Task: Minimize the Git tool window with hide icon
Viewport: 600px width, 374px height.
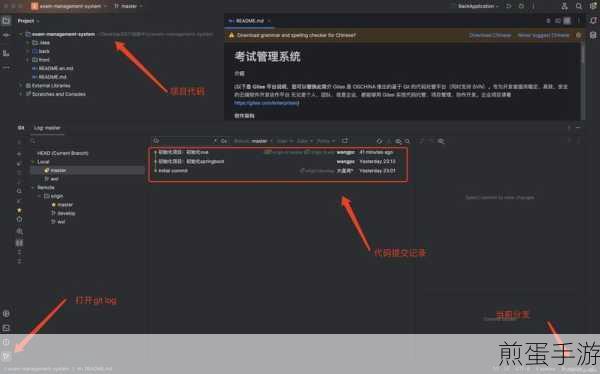Action: (x=578, y=127)
